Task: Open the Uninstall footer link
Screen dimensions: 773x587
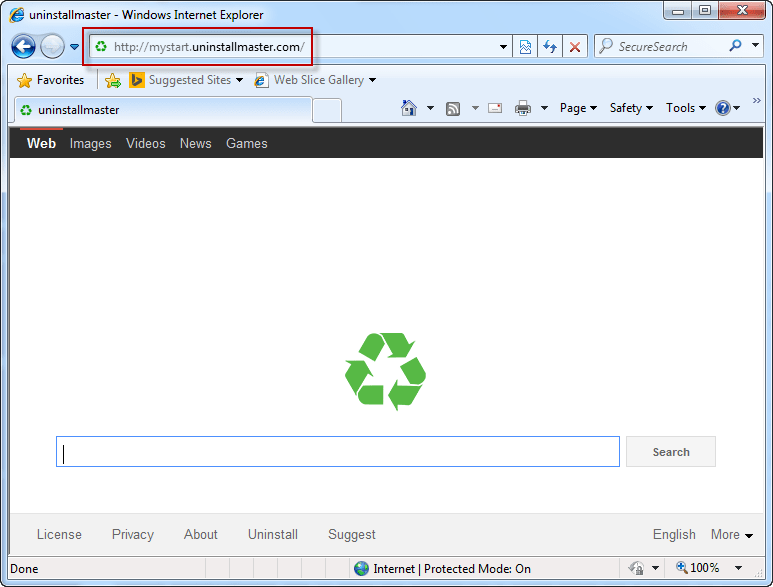Action: [273, 534]
